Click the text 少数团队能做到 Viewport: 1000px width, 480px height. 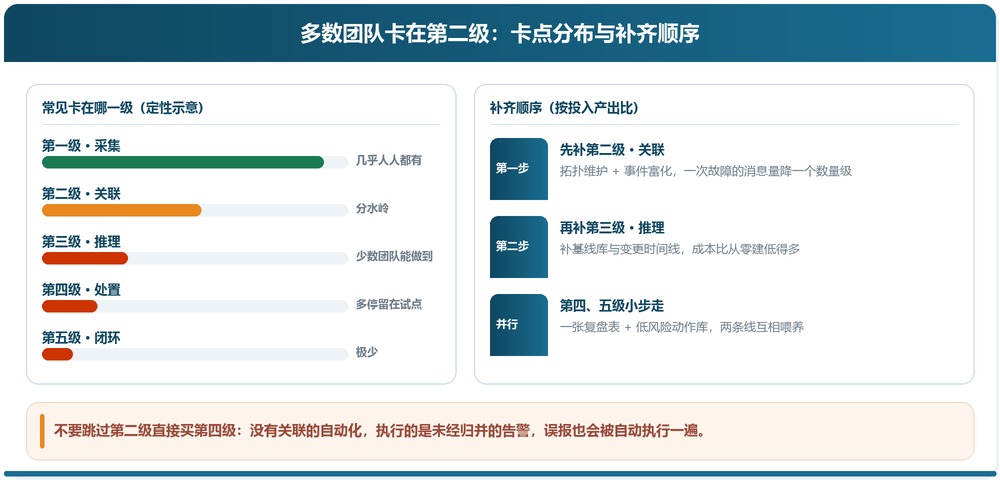394,256
